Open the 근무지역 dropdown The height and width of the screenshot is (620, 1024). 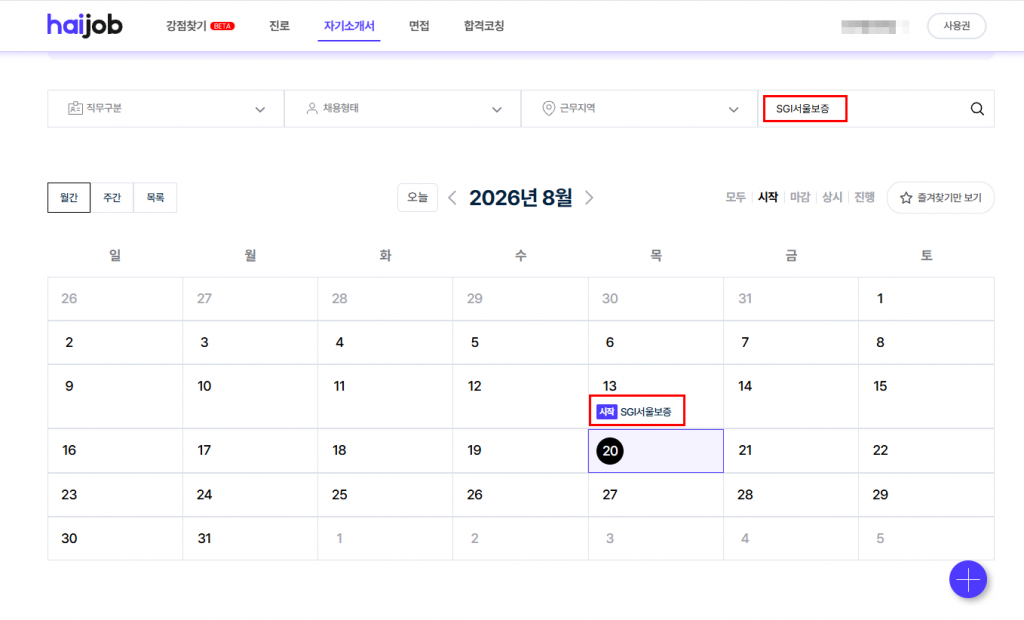click(639, 108)
